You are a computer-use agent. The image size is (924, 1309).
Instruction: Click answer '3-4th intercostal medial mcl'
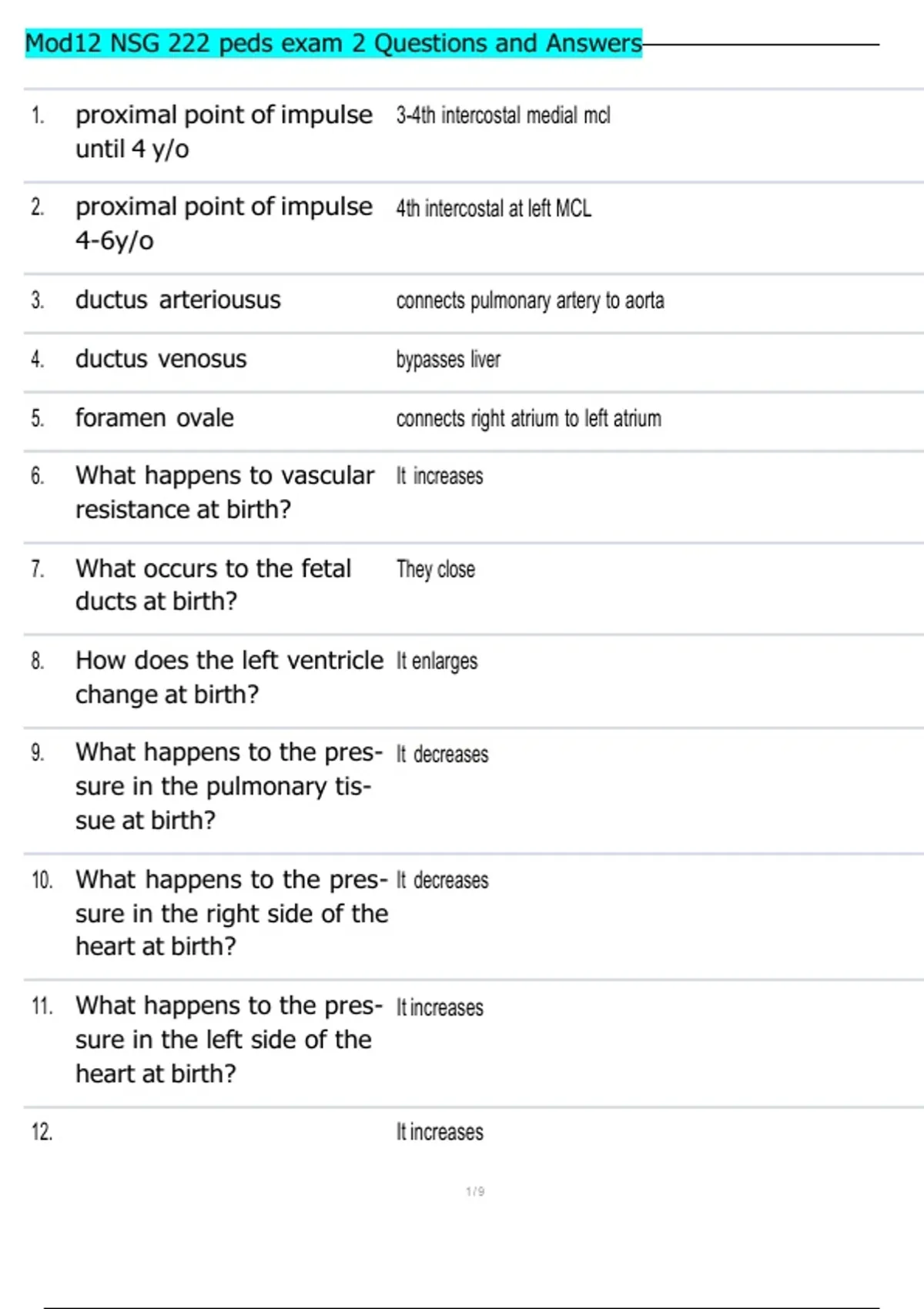coord(503,115)
